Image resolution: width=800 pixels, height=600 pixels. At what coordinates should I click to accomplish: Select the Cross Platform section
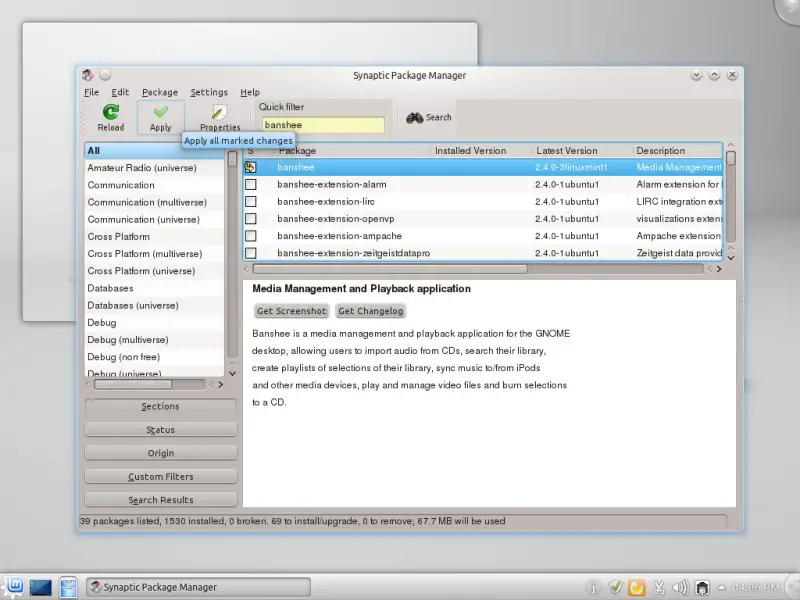154,237
